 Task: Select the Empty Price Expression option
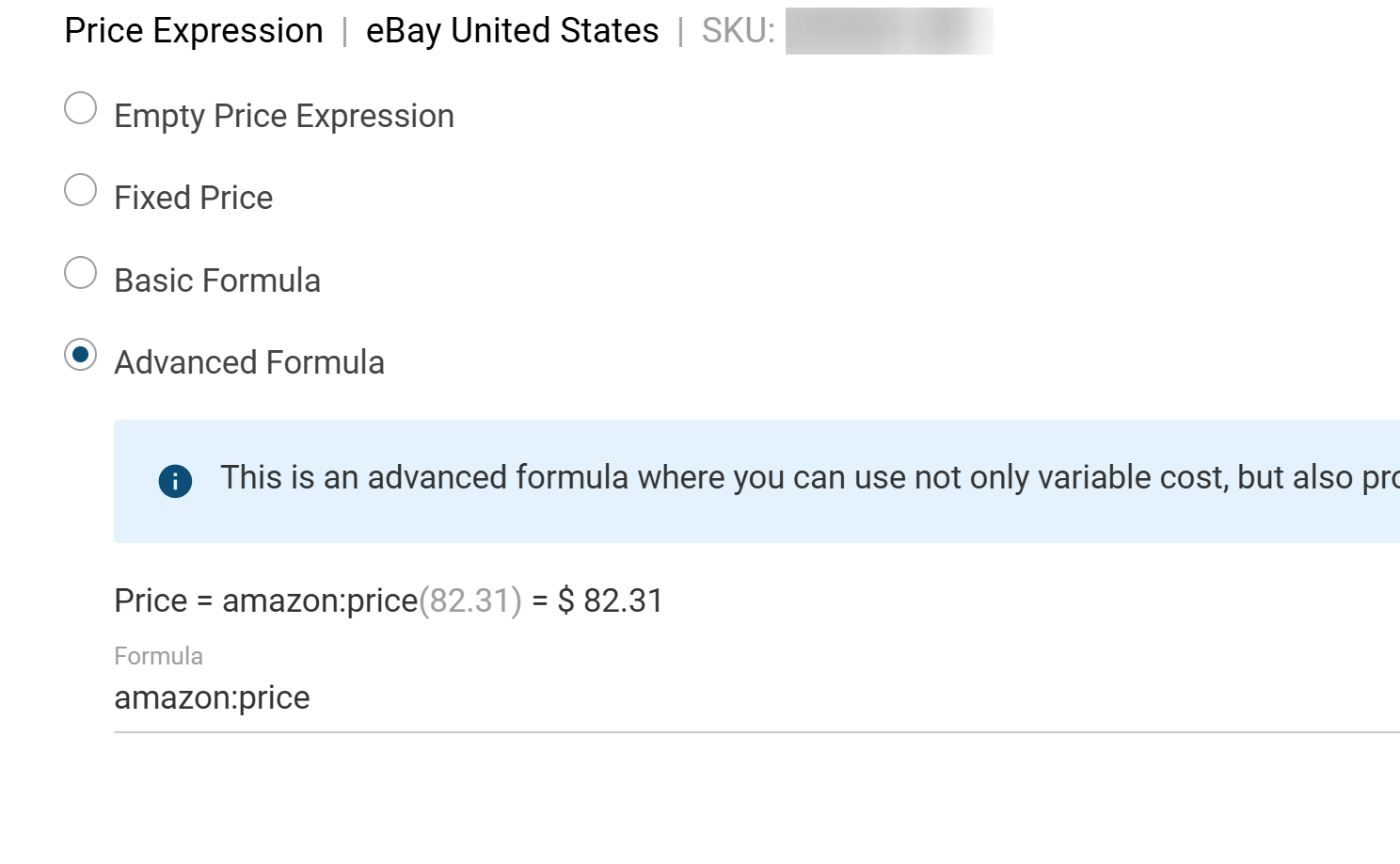click(x=81, y=108)
